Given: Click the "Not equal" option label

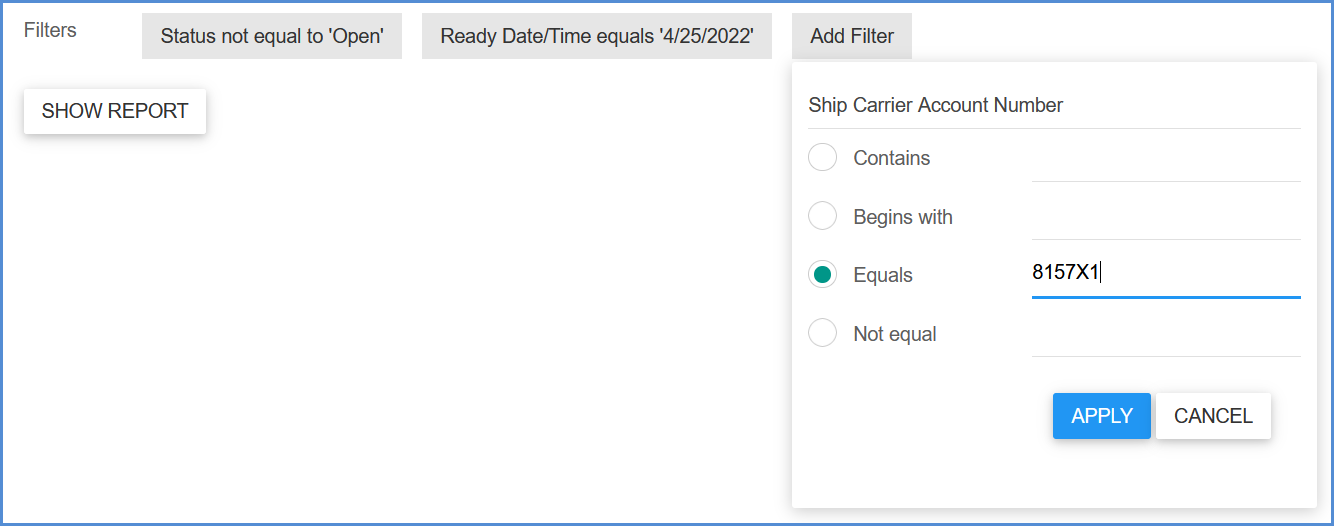Looking at the screenshot, I should click(x=895, y=334).
